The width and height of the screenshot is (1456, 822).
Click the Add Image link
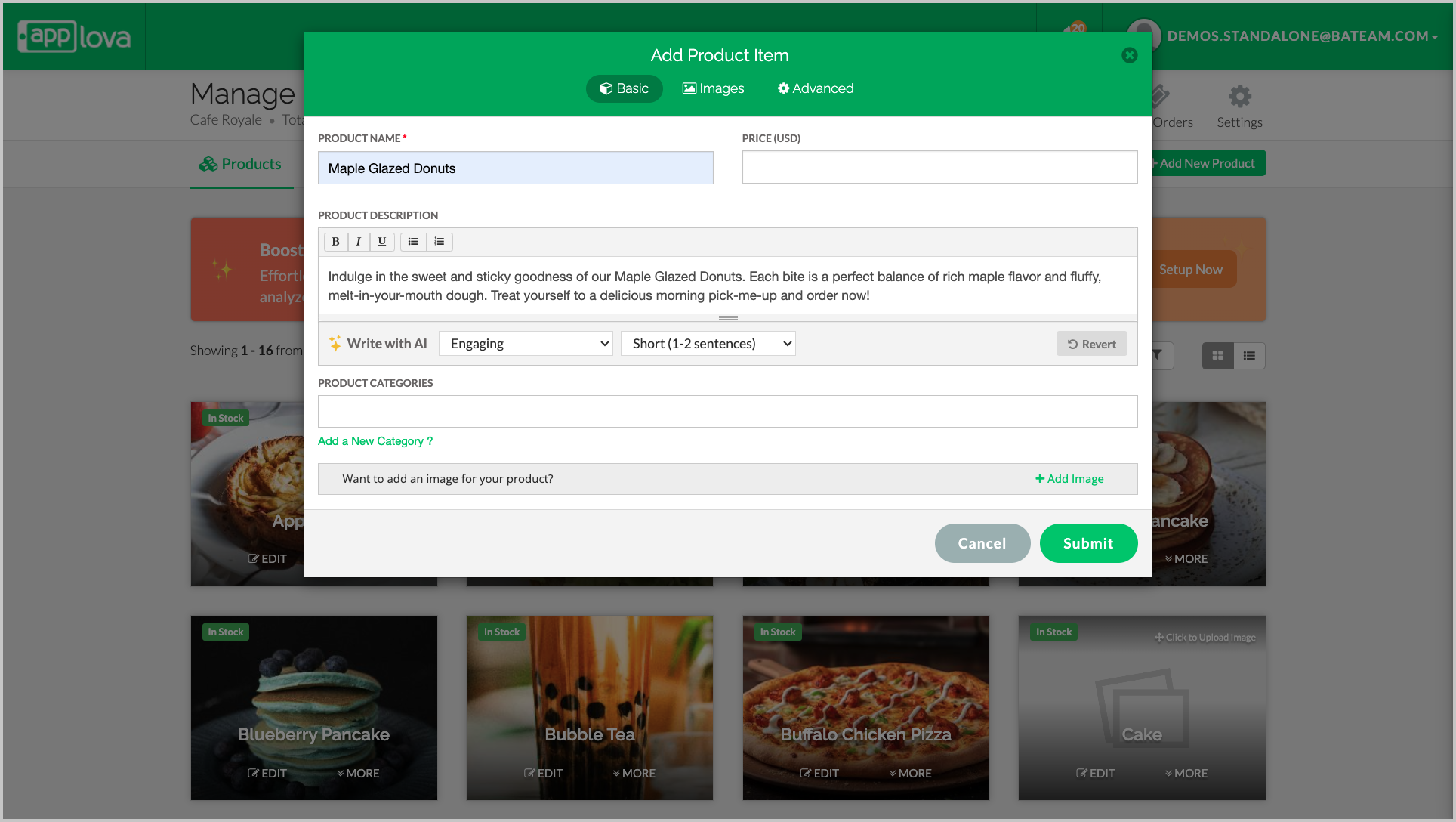(x=1069, y=479)
